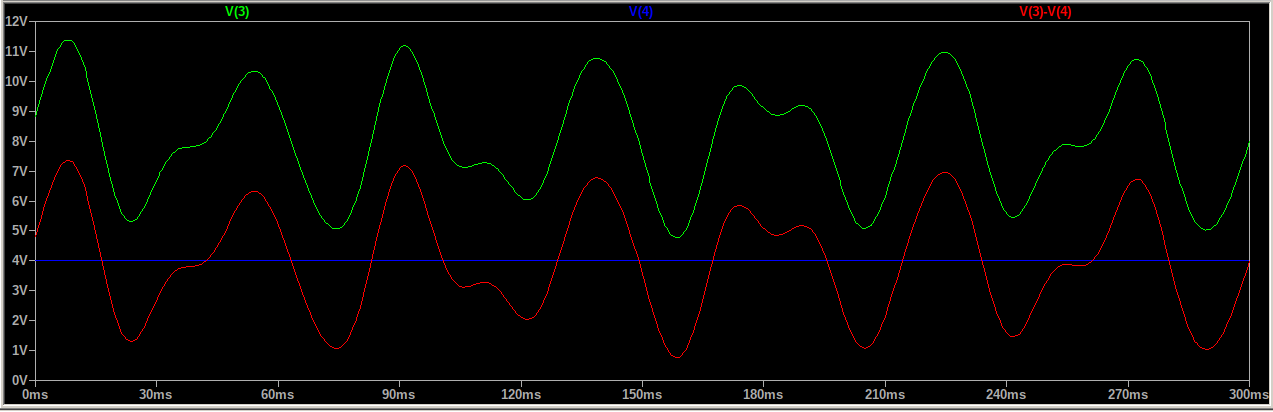The width and height of the screenshot is (1273, 412).
Task: Select the 90ms time axis label
Action: pos(399,396)
